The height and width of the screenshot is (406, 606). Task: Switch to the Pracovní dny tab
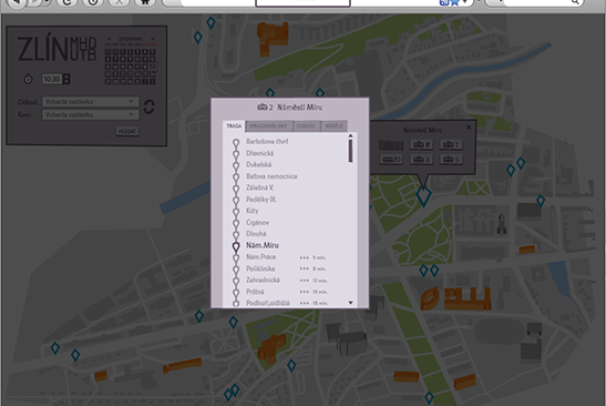coord(269,126)
